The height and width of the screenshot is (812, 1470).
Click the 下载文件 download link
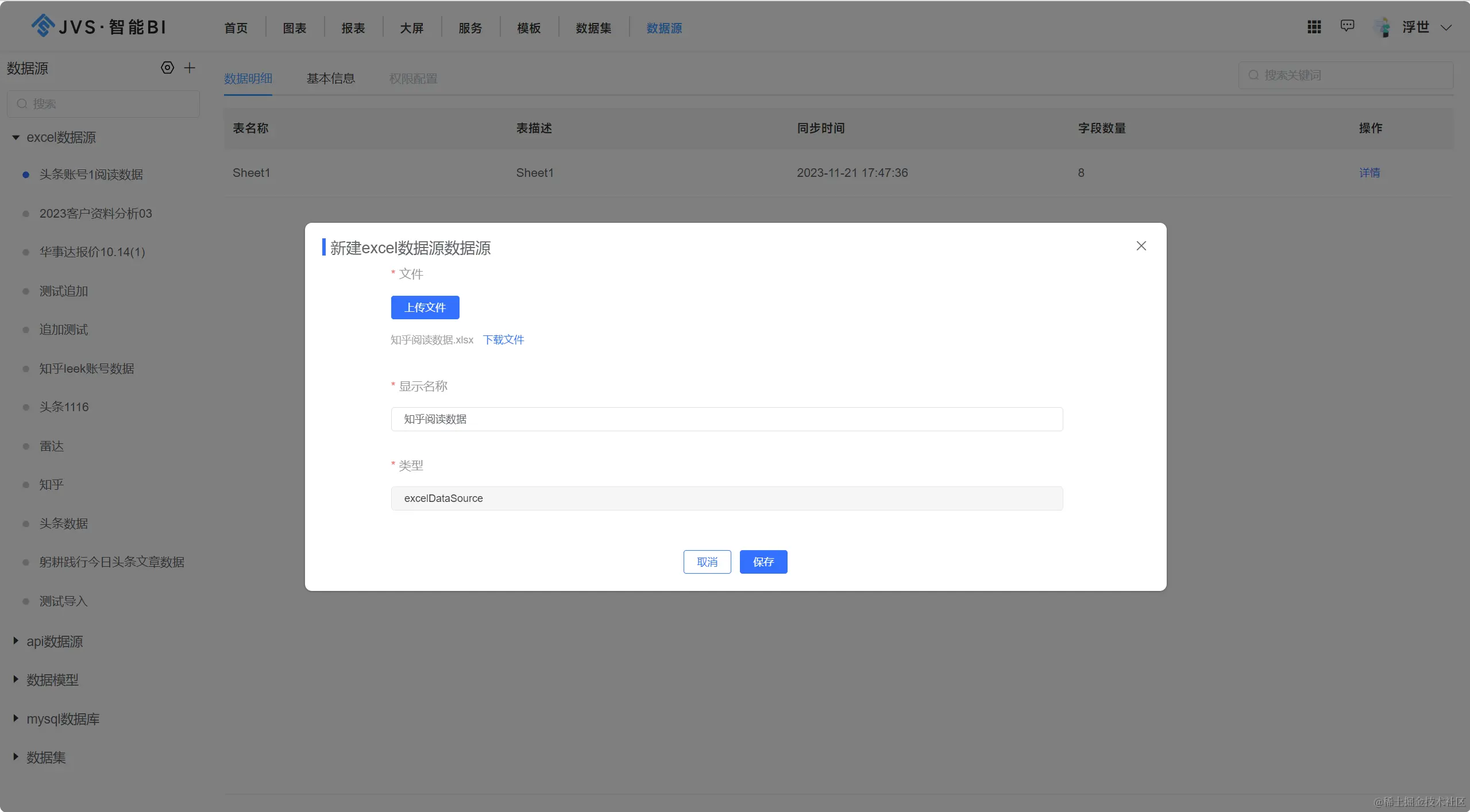point(503,339)
